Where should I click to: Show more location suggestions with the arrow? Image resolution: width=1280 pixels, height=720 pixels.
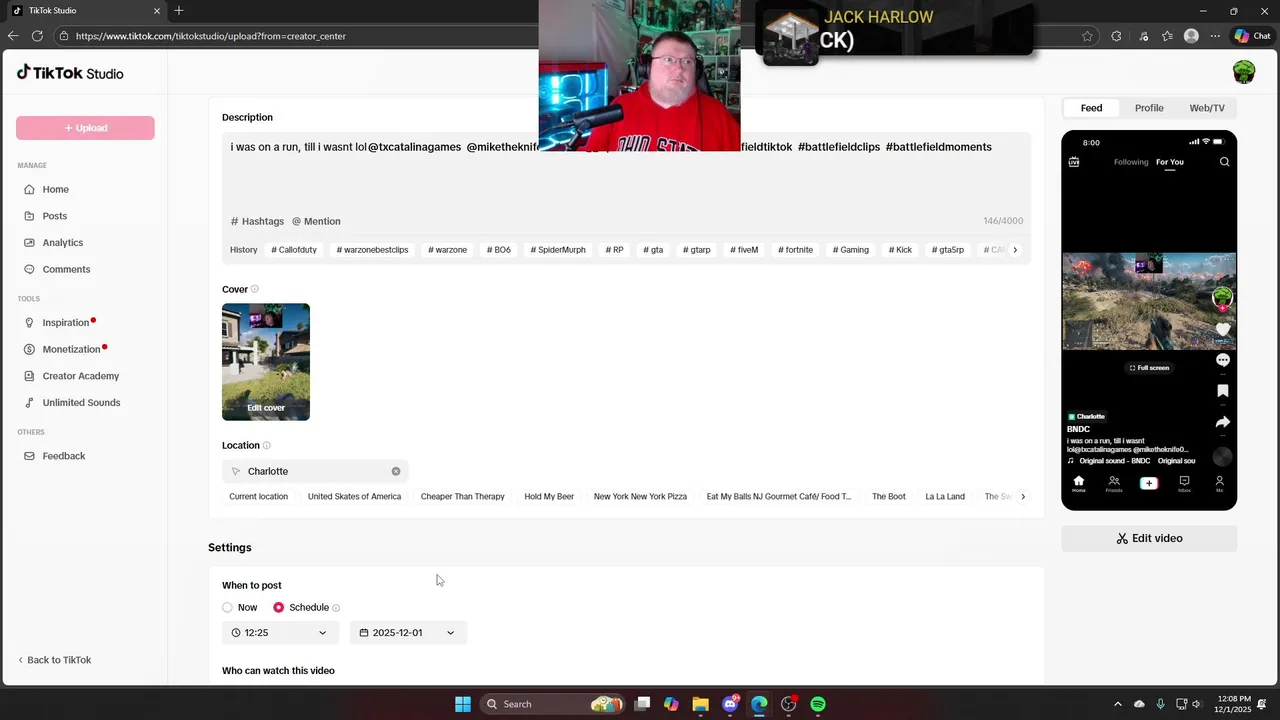1022,497
